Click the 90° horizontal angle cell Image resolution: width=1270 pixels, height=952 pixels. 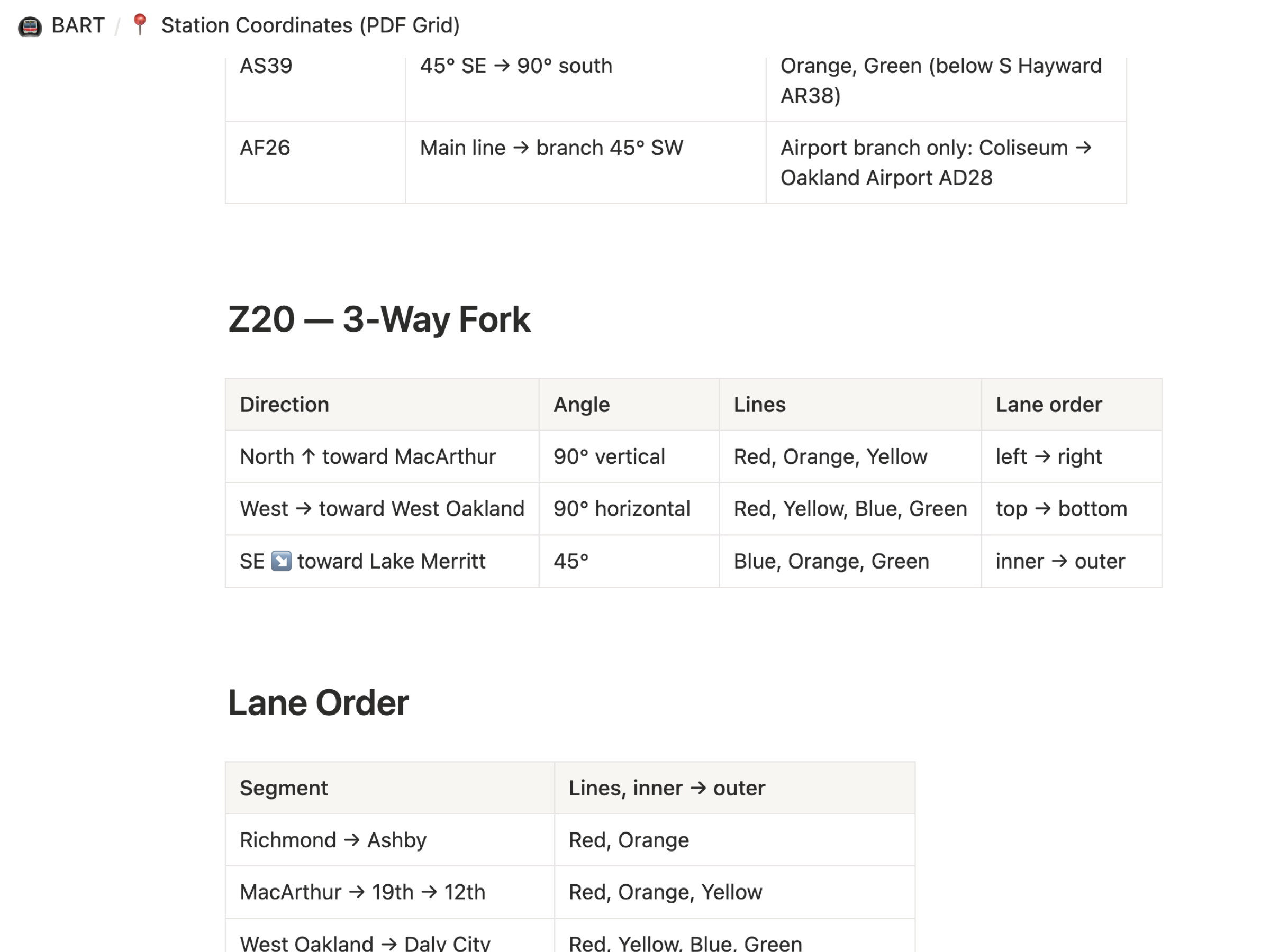click(x=629, y=509)
